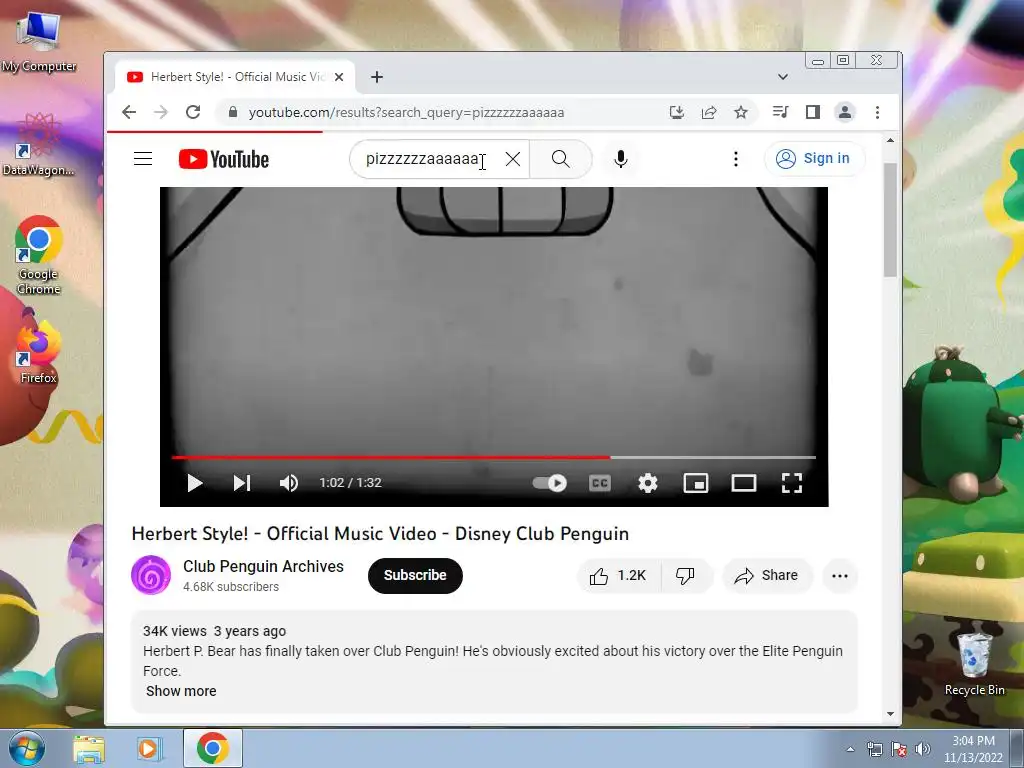Share the video
This screenshot has height=768, width=1024.
pos(767,575)
